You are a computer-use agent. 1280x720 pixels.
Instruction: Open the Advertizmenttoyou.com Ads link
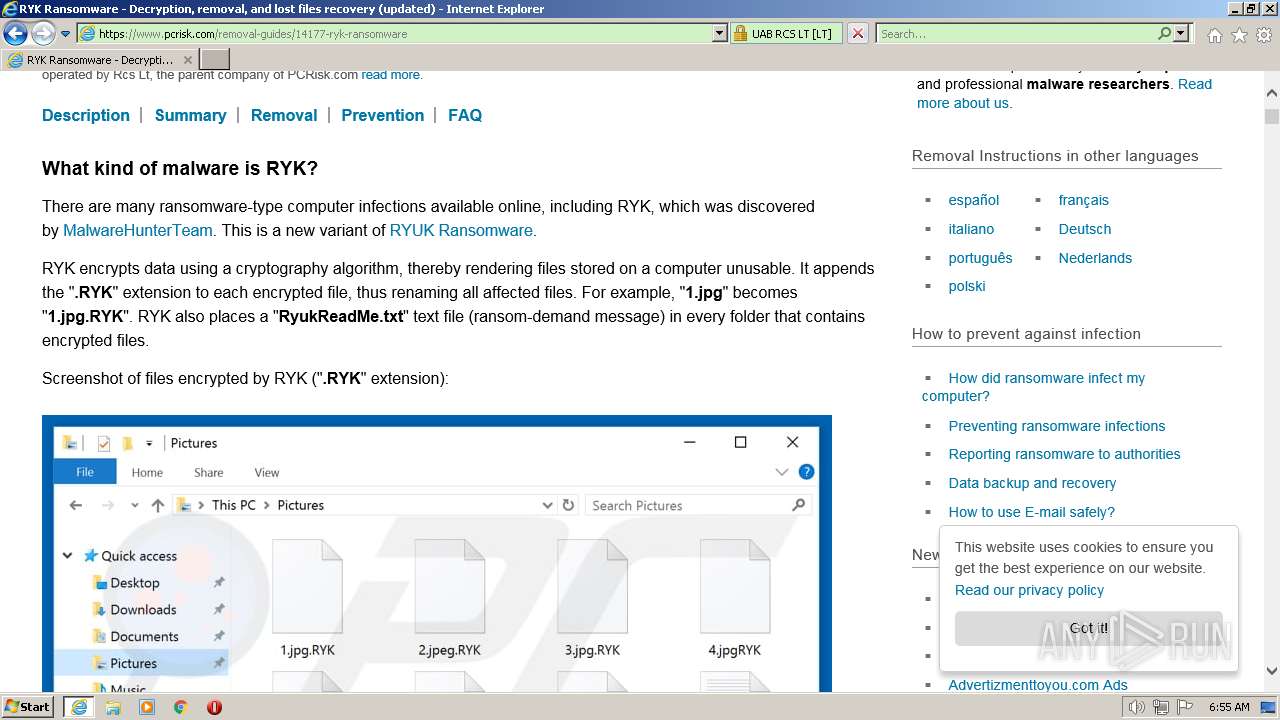click(x=1038, y=685)
